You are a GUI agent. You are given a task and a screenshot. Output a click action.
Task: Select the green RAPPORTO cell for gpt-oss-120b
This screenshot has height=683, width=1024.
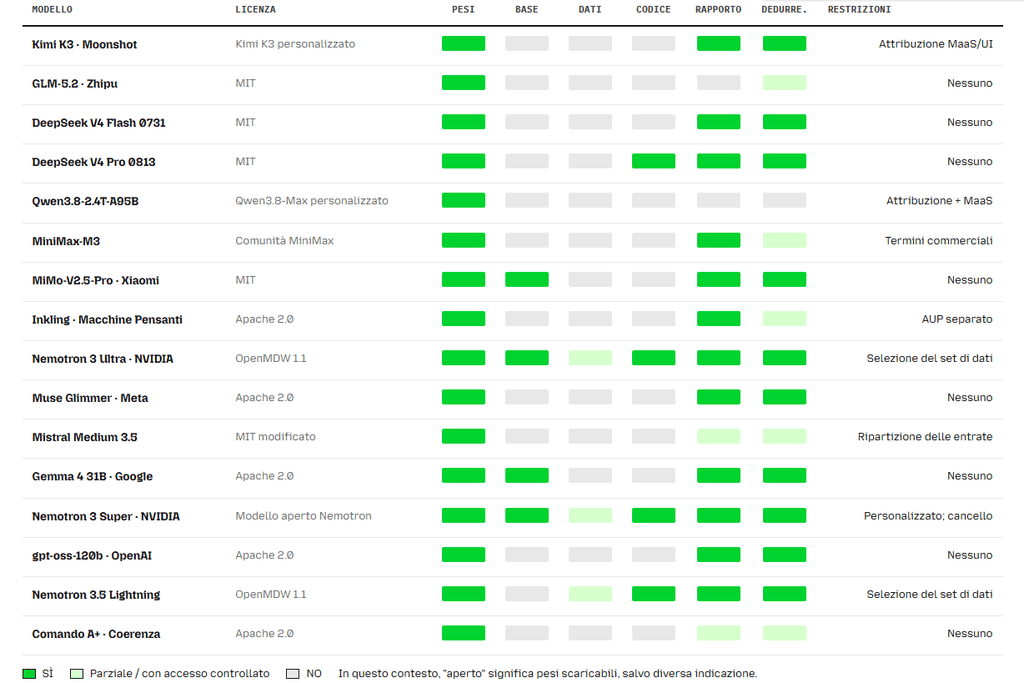click(x=718, y=554)
